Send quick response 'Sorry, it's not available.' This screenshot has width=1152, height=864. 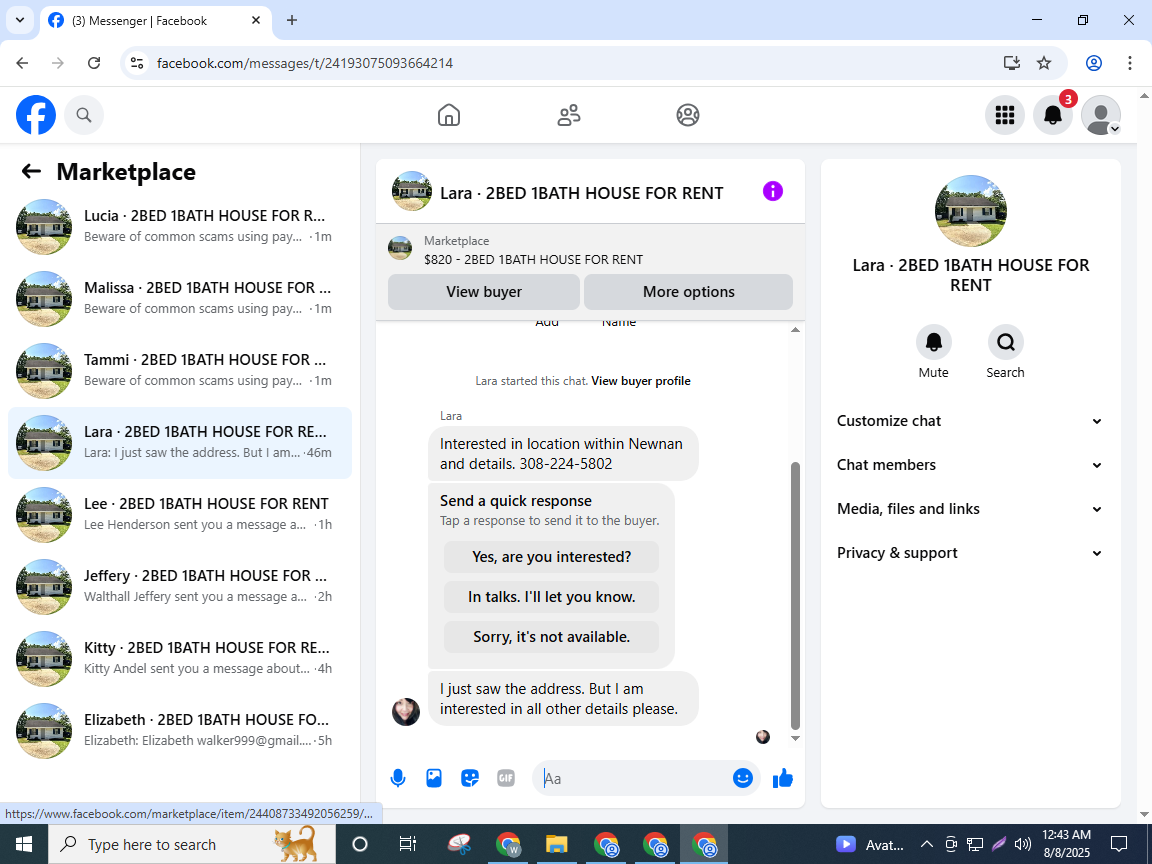point(551,637)
